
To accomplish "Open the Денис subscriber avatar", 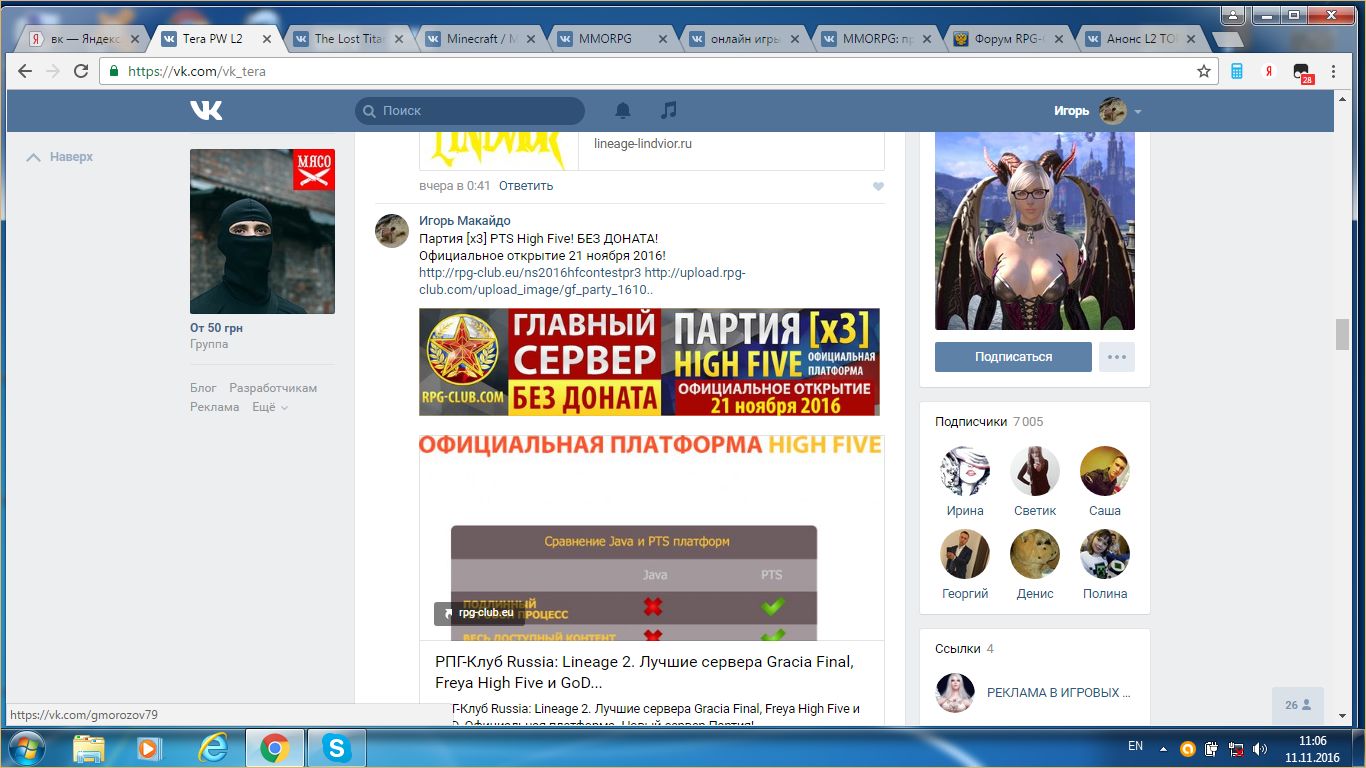I will click(1035, 554).
